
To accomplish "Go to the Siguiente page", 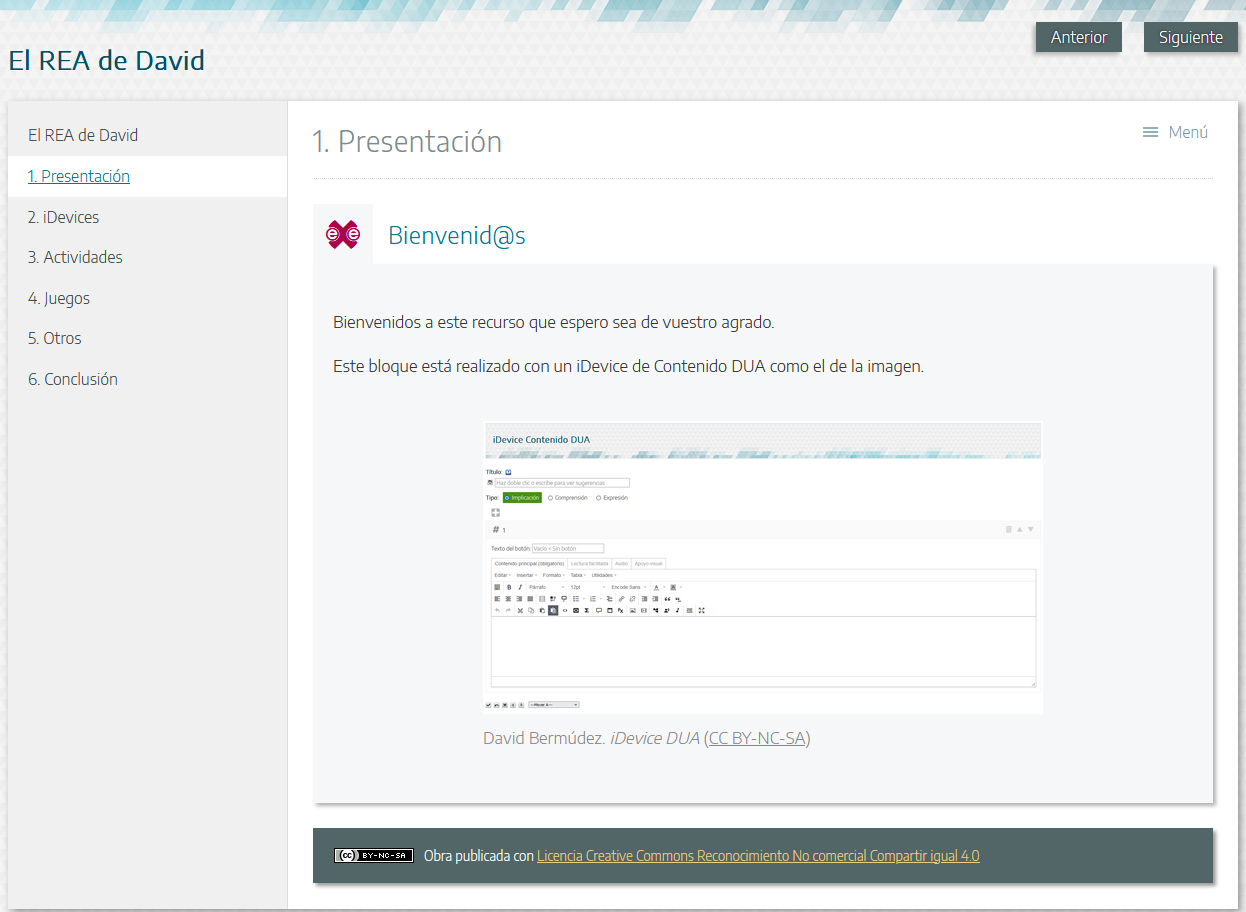I will (1190, 37).
